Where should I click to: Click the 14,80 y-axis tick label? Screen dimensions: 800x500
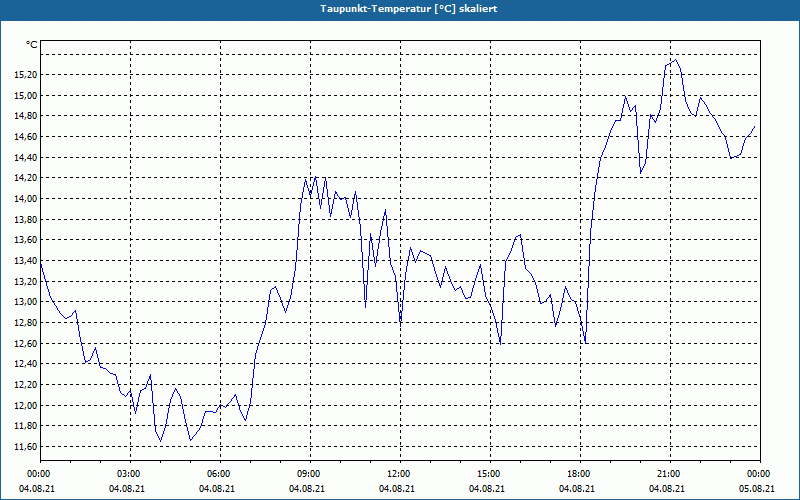[x=27, y=116]
